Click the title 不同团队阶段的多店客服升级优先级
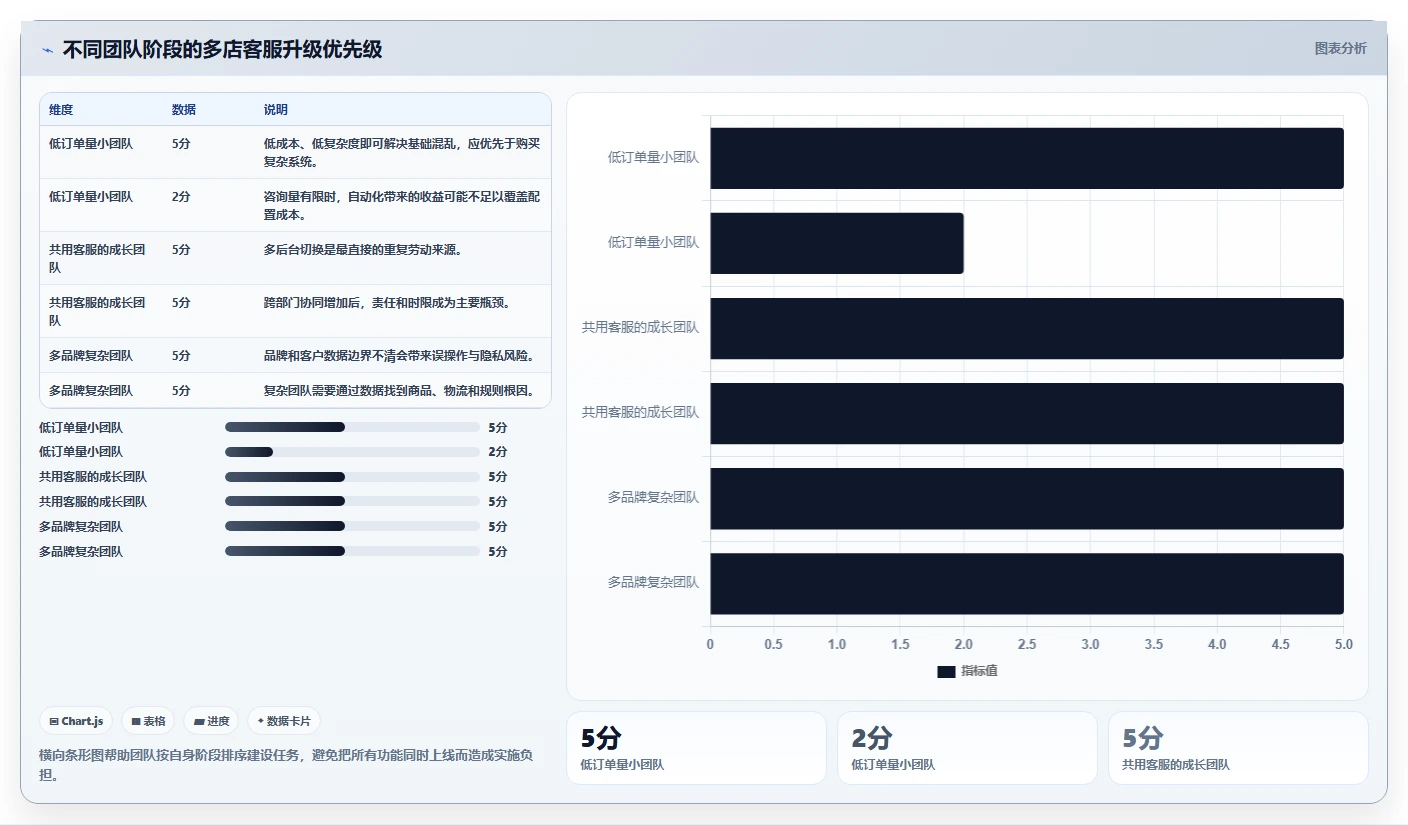 click(x=222, y=49)
